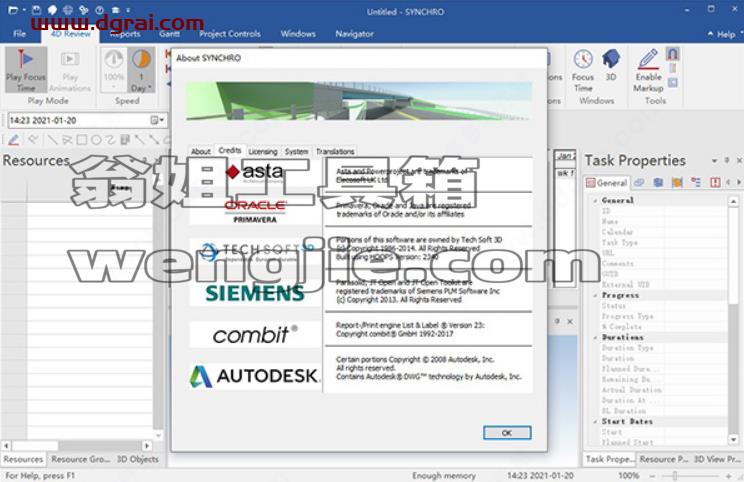
Task: Select the rectangle markup tool
Action: 82,139
